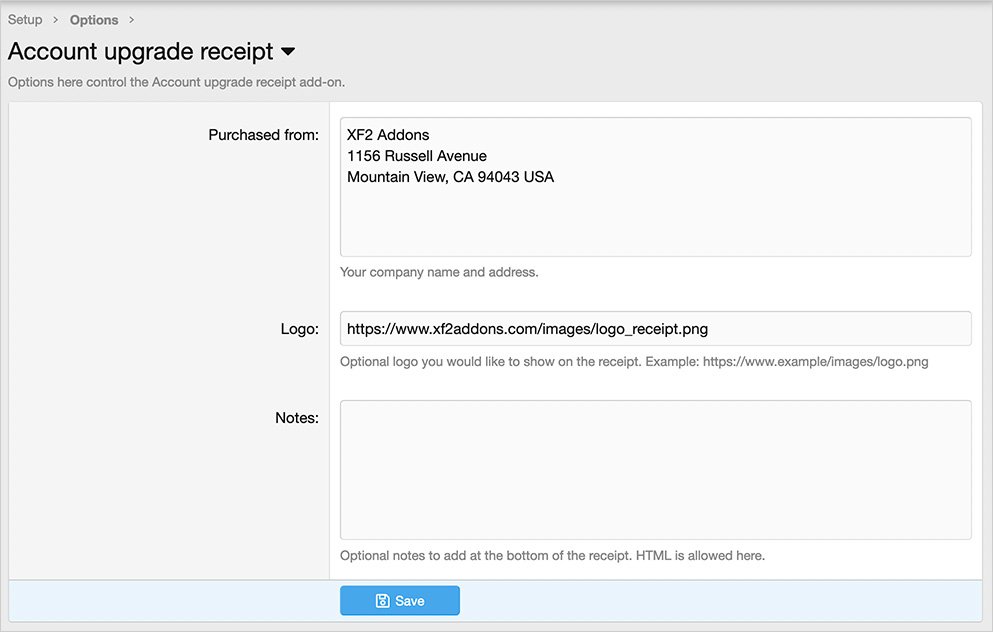Place cursor on "1156 Russell Avenue" line

(x=417, y=156)
